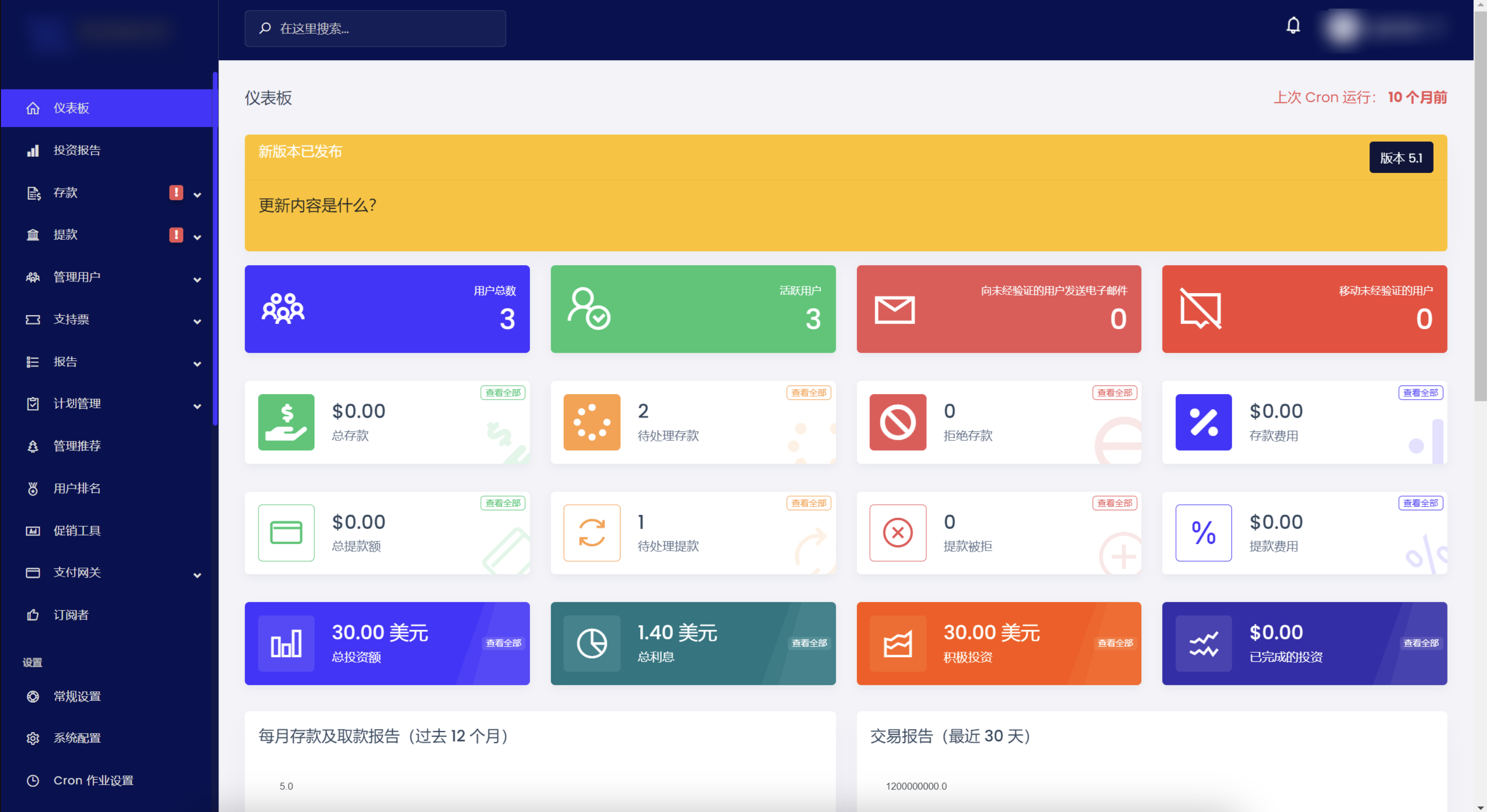Viewport: 1487px width, 812px height.
Task: Click the 常规设置 globe icon
Action: click(x=33, y=696)
